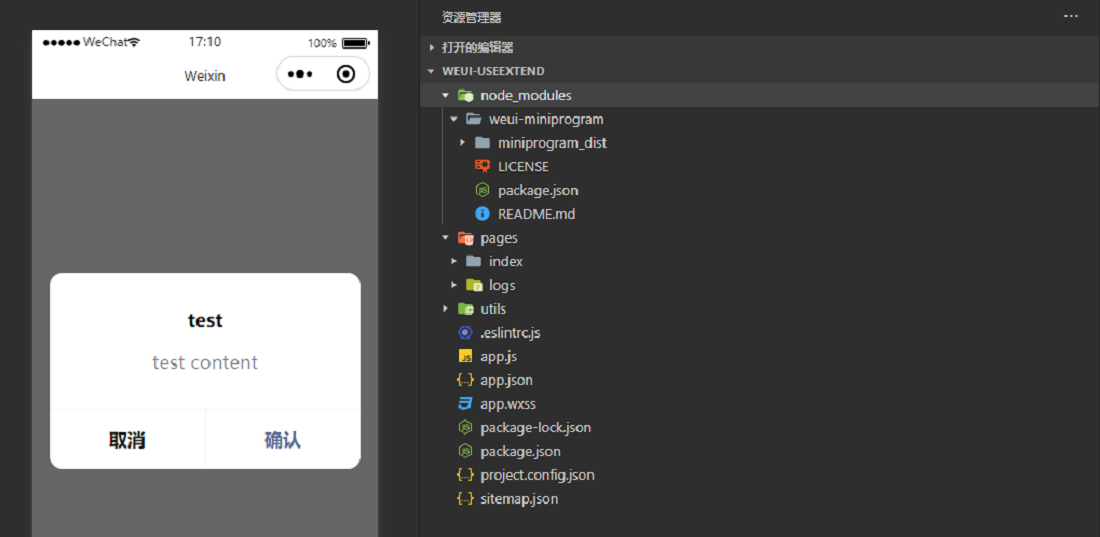The width and height of the screenshot is (1100, 537).
Task: Click the LICENSE file certificate icon
Action: pyautogui.click(x=482, y=166)
